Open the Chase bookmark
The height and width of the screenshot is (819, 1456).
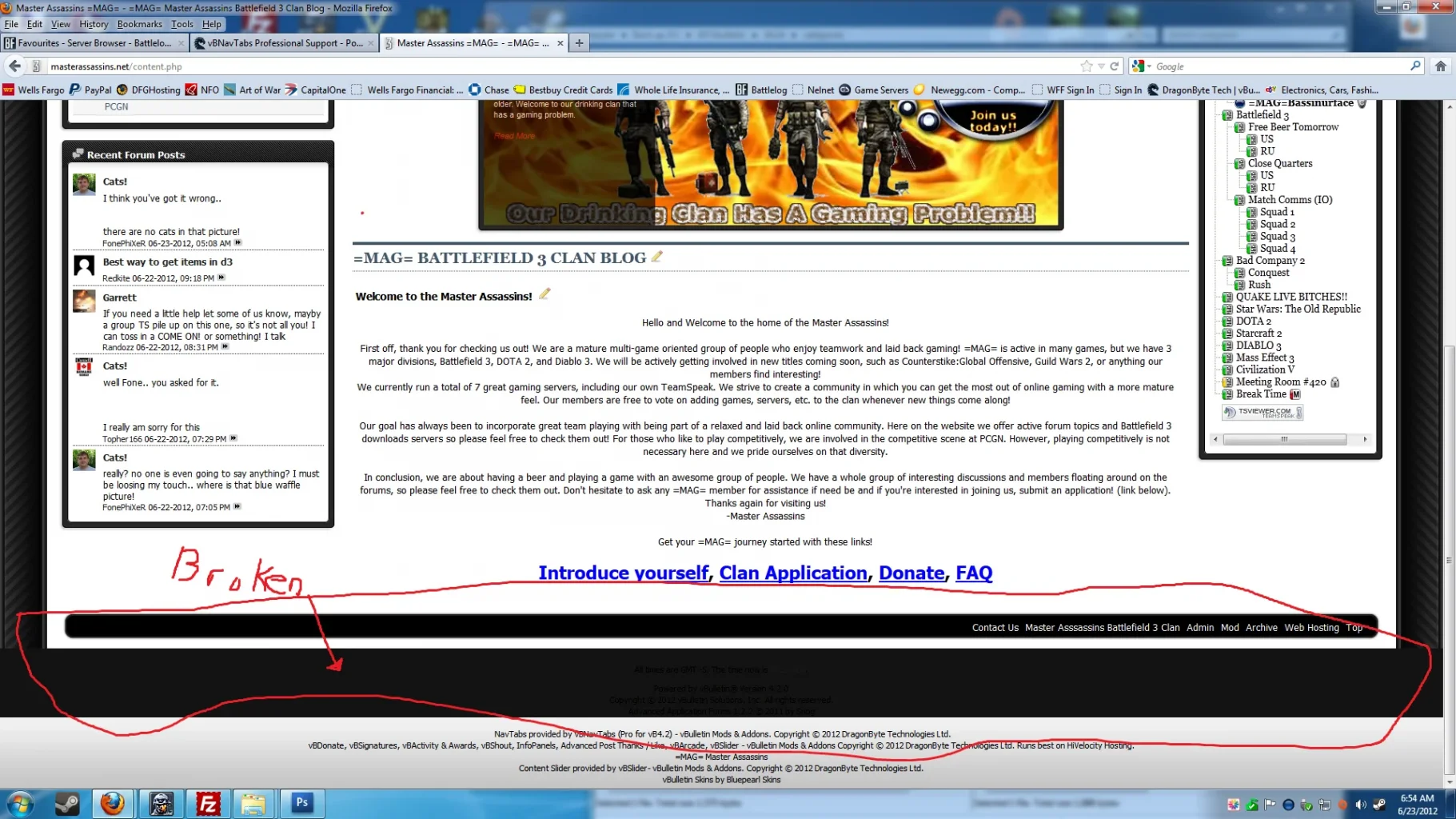point(489,90)
